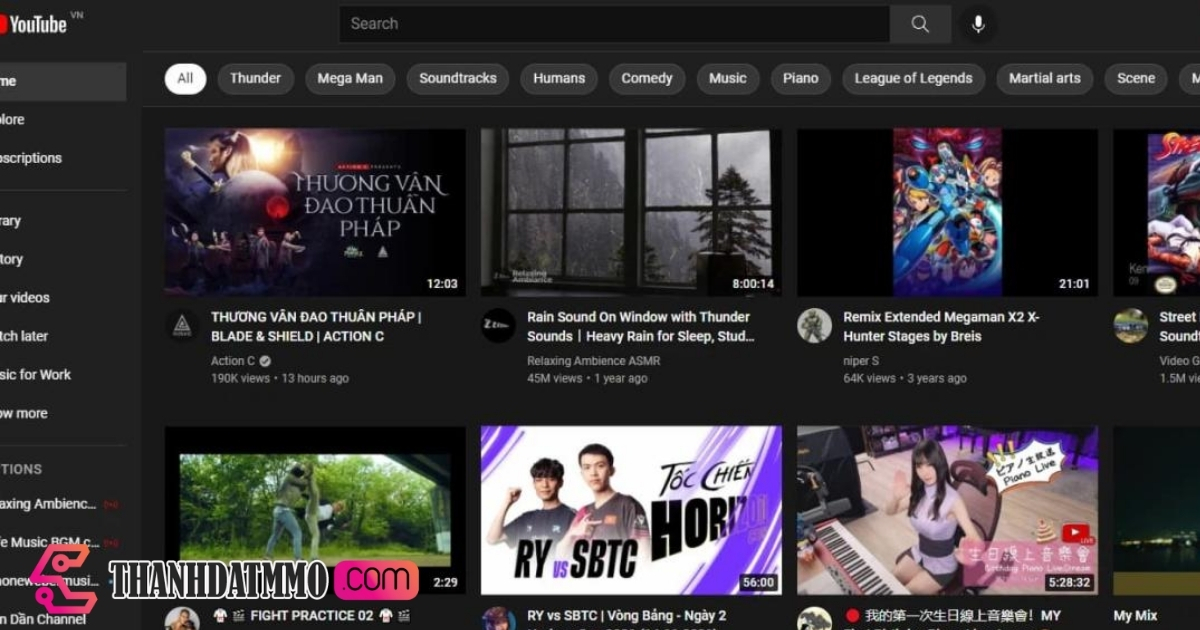Toggle the Martial arts filter chip

(1044, 78)
